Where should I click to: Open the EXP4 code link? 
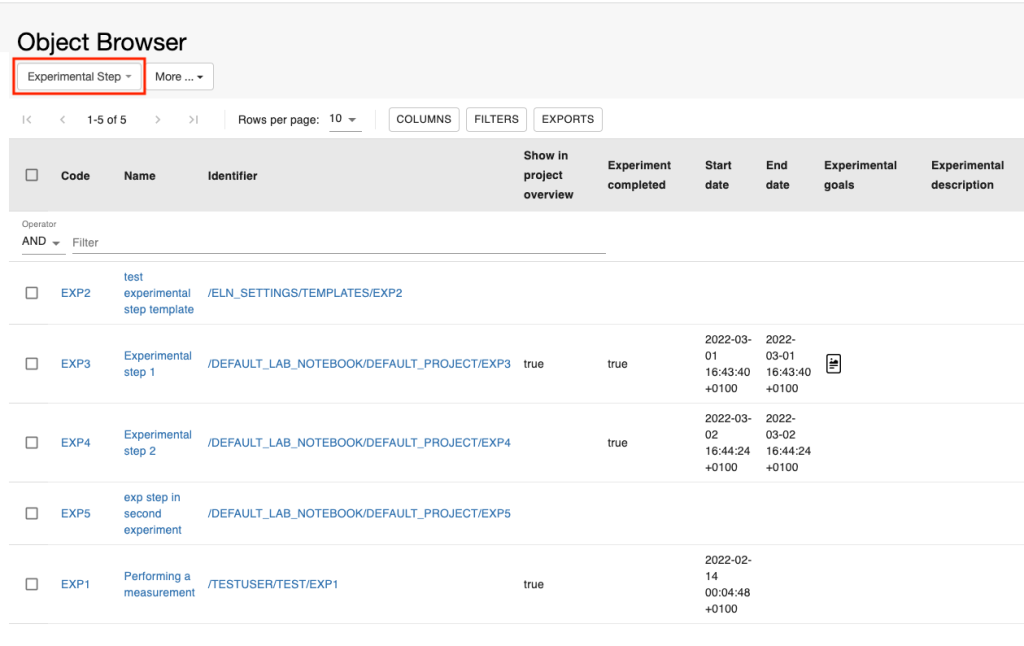(76, 443)
